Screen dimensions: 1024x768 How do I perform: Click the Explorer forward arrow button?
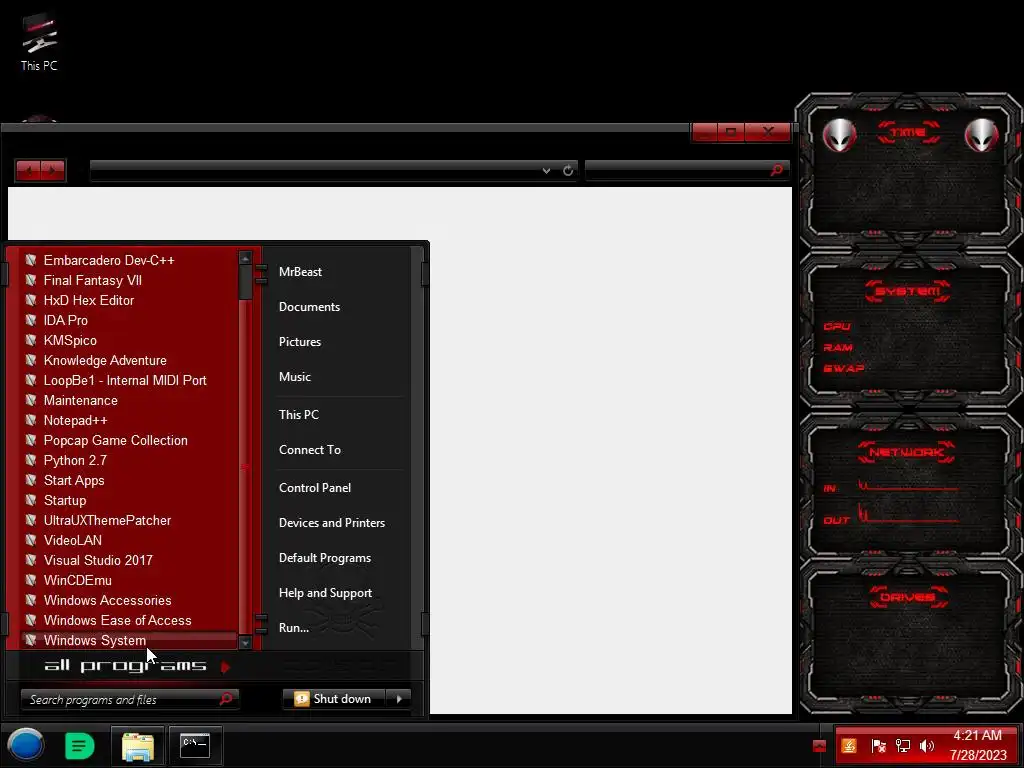coord(53,171)
